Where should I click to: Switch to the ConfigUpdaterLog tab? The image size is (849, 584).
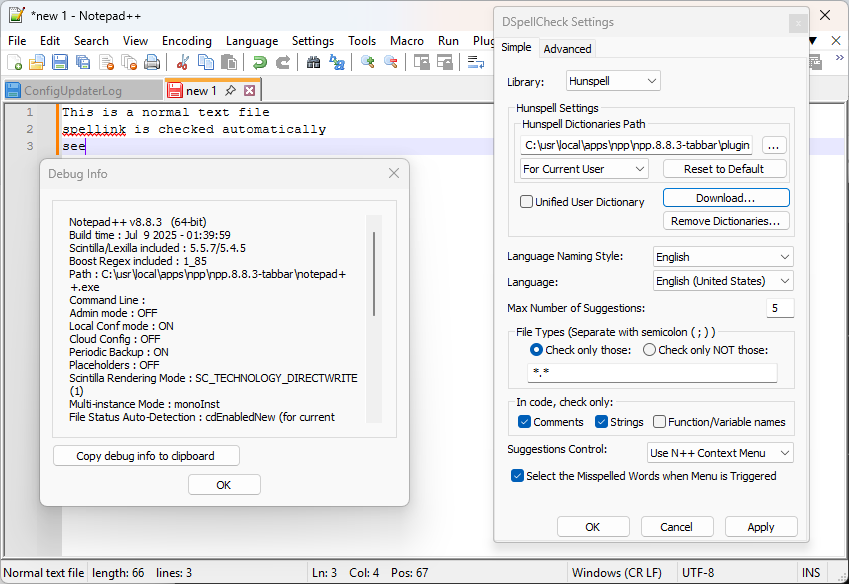[84, 90]
